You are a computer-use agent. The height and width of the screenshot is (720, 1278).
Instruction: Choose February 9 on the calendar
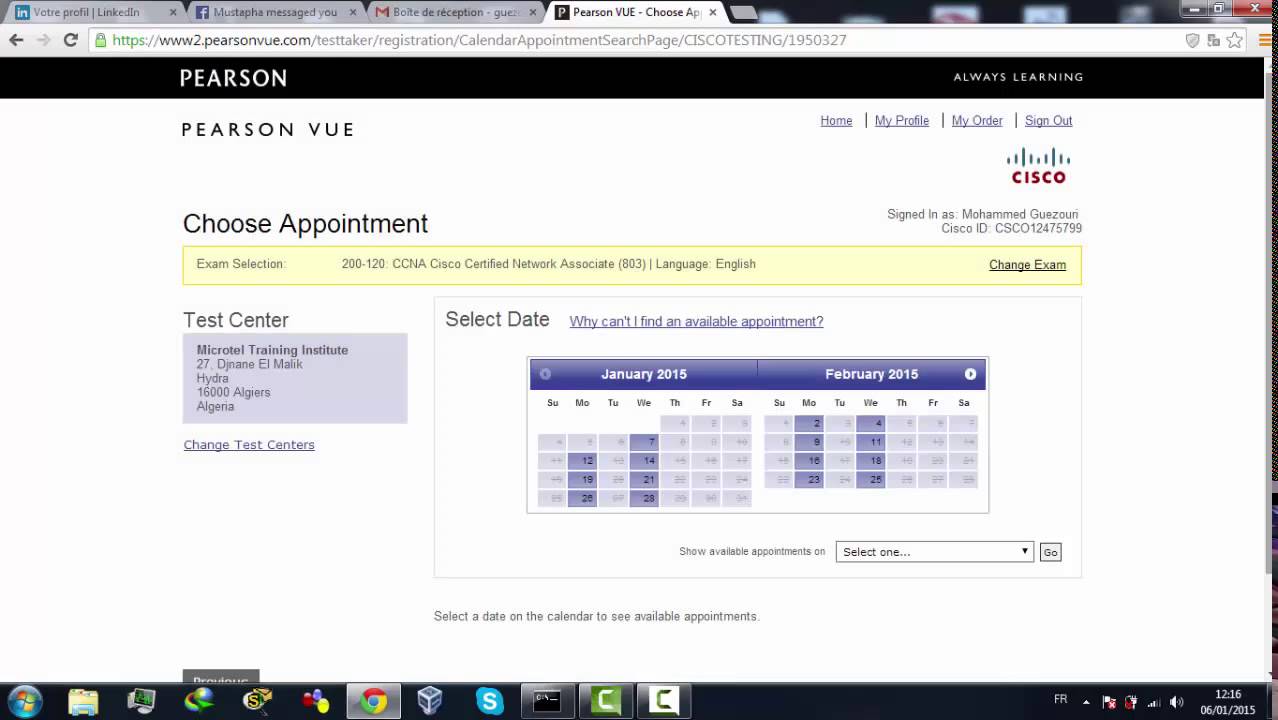coord(809,442)
